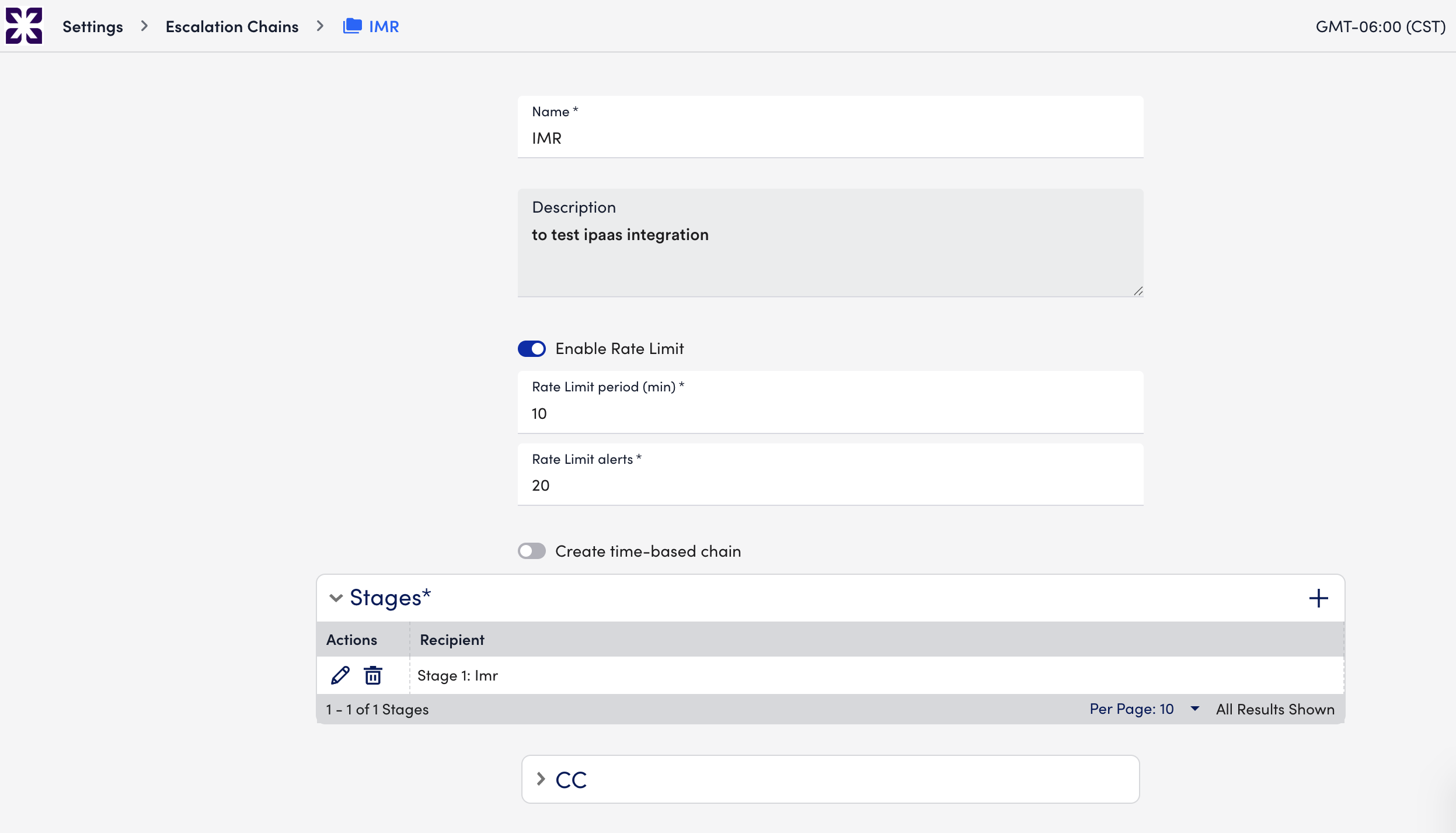Expand the CC section
Screen dimensions: 1456x833
[541, 779]
